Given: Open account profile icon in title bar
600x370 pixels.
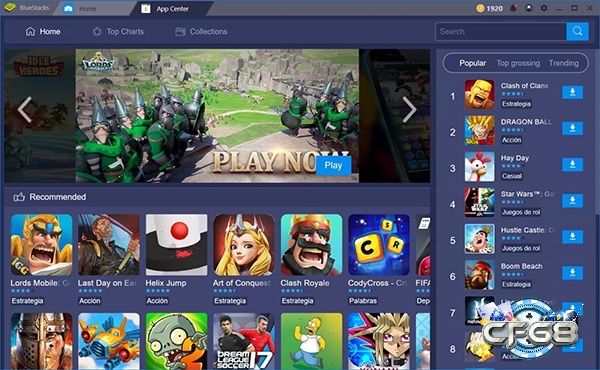Looking at the screenshot, I should tap(529, 8).
